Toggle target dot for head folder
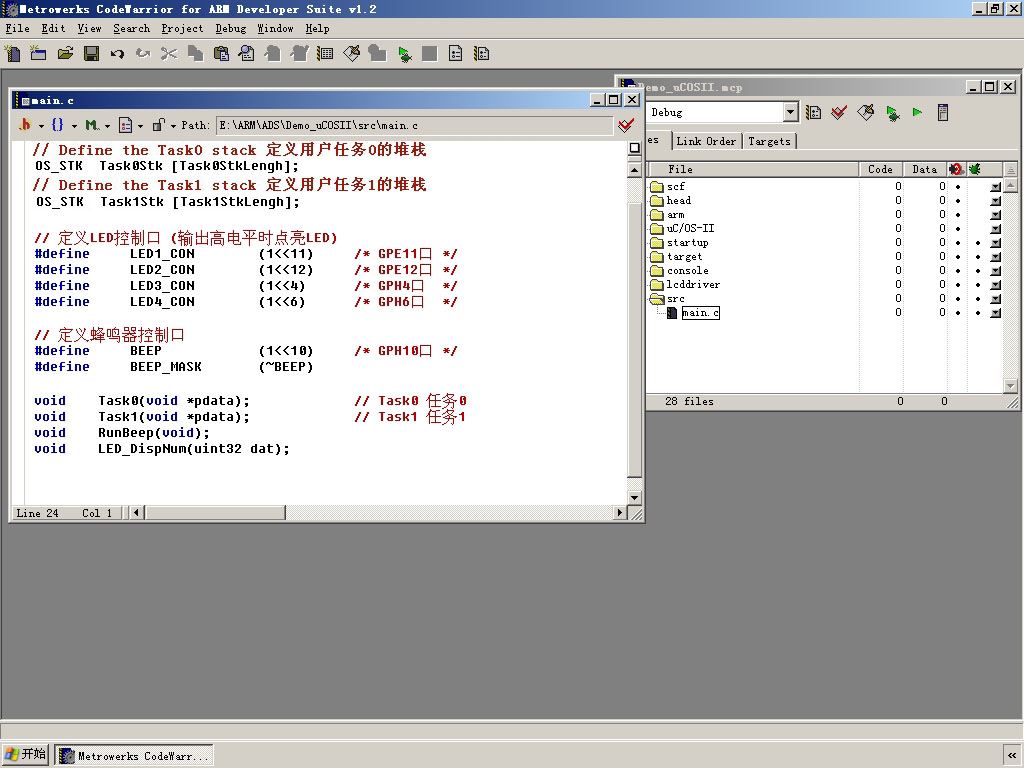The width and height of the screenshot is (1024, 768). pos(958,200)
